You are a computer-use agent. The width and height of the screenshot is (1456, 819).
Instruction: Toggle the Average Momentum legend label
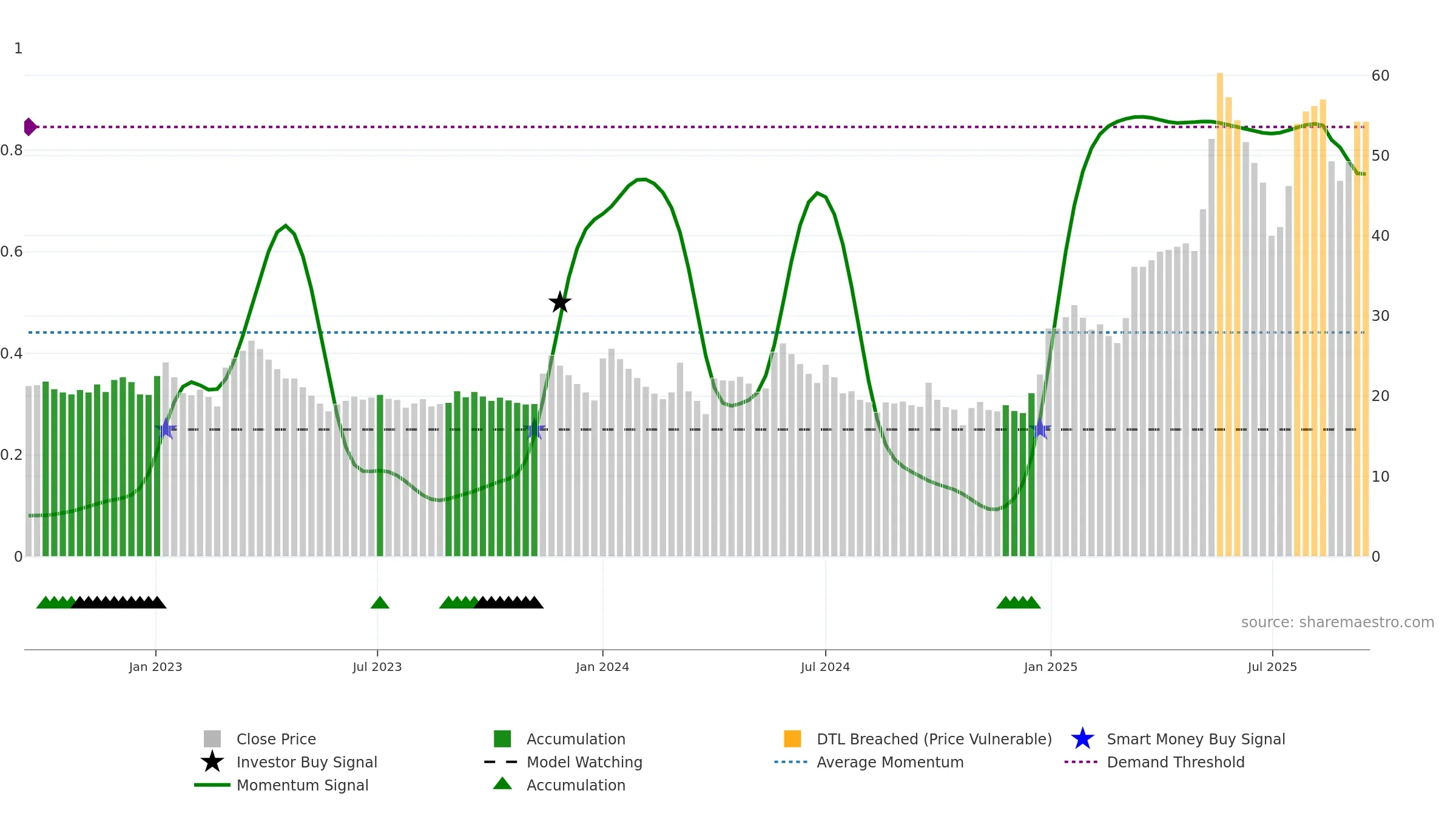pyautogui.click(x=890, y=762)
